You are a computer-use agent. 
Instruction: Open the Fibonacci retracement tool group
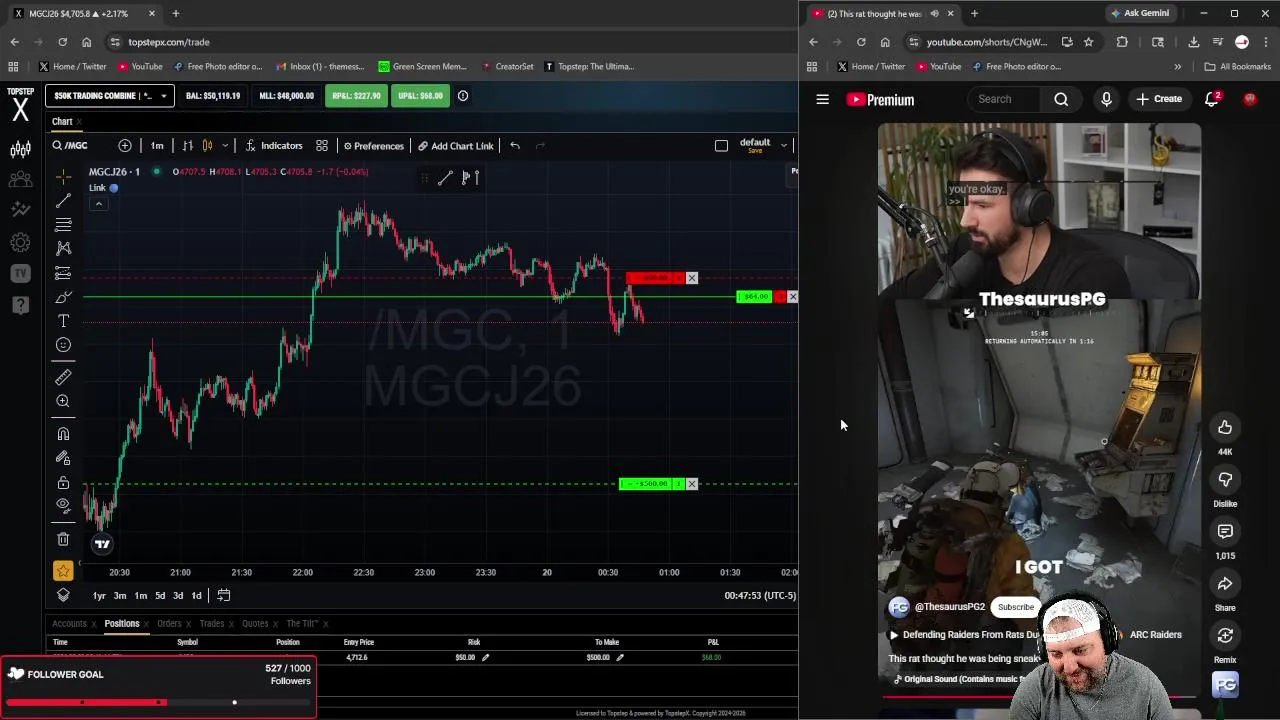[63, 225]
